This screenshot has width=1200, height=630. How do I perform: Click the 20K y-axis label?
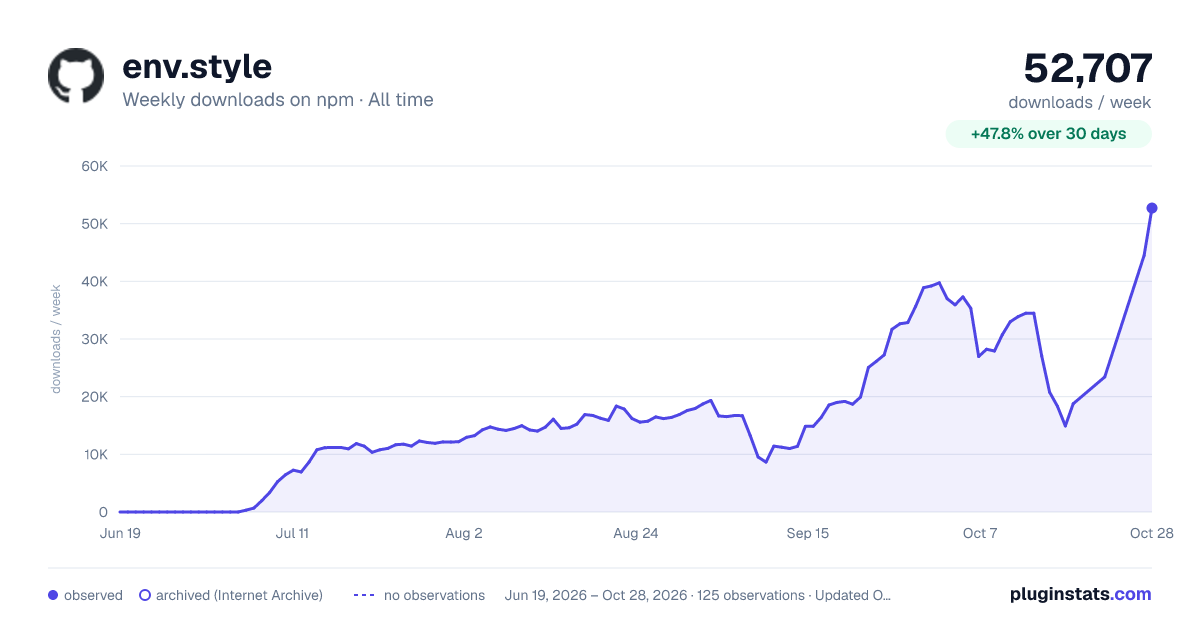(x=94, y=397)
